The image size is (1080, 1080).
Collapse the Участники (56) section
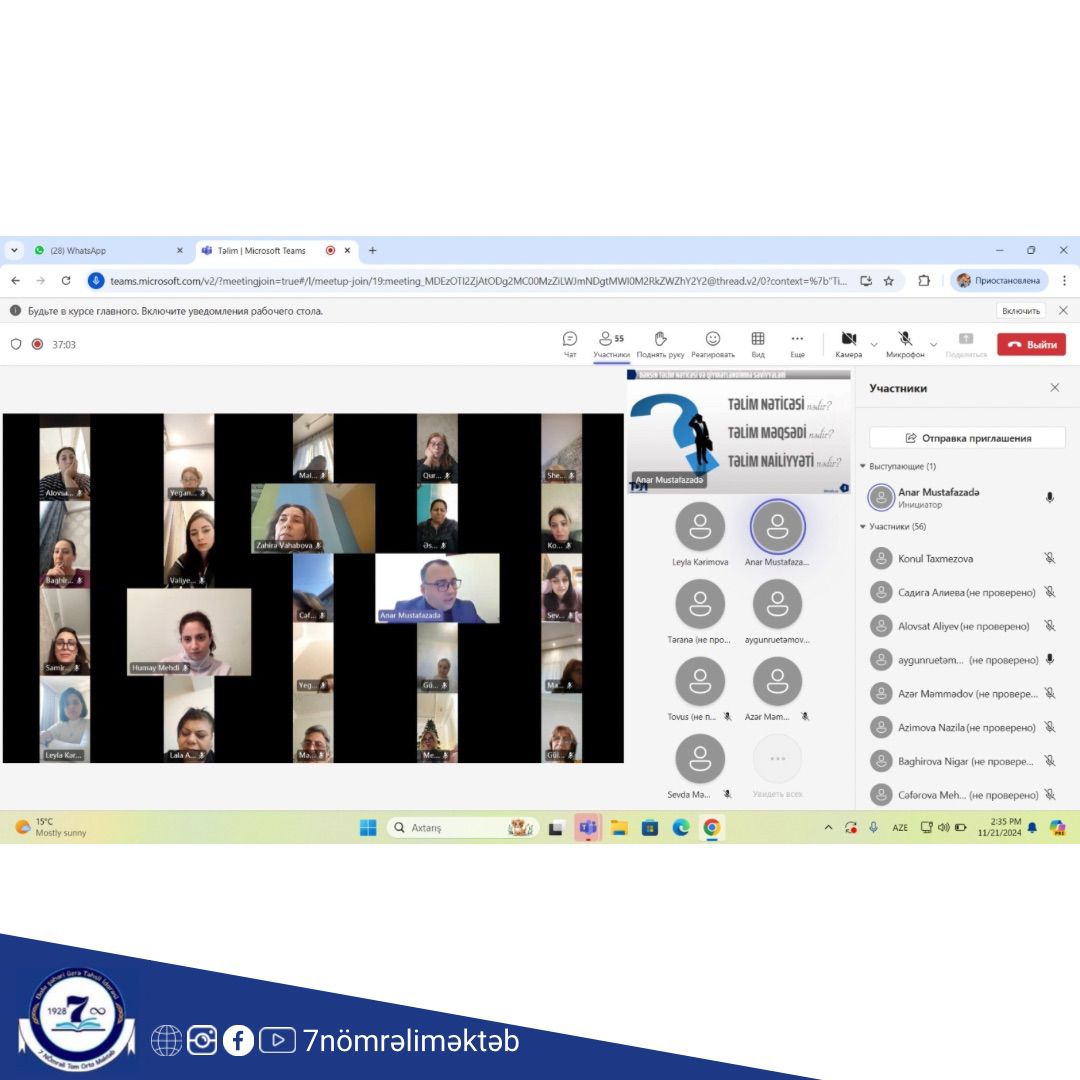click(893, 526)
